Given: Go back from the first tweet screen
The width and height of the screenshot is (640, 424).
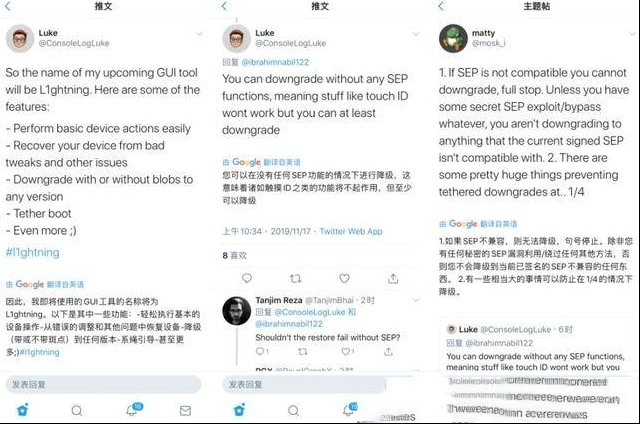Looking at the screenshot, I should [8, 6].
